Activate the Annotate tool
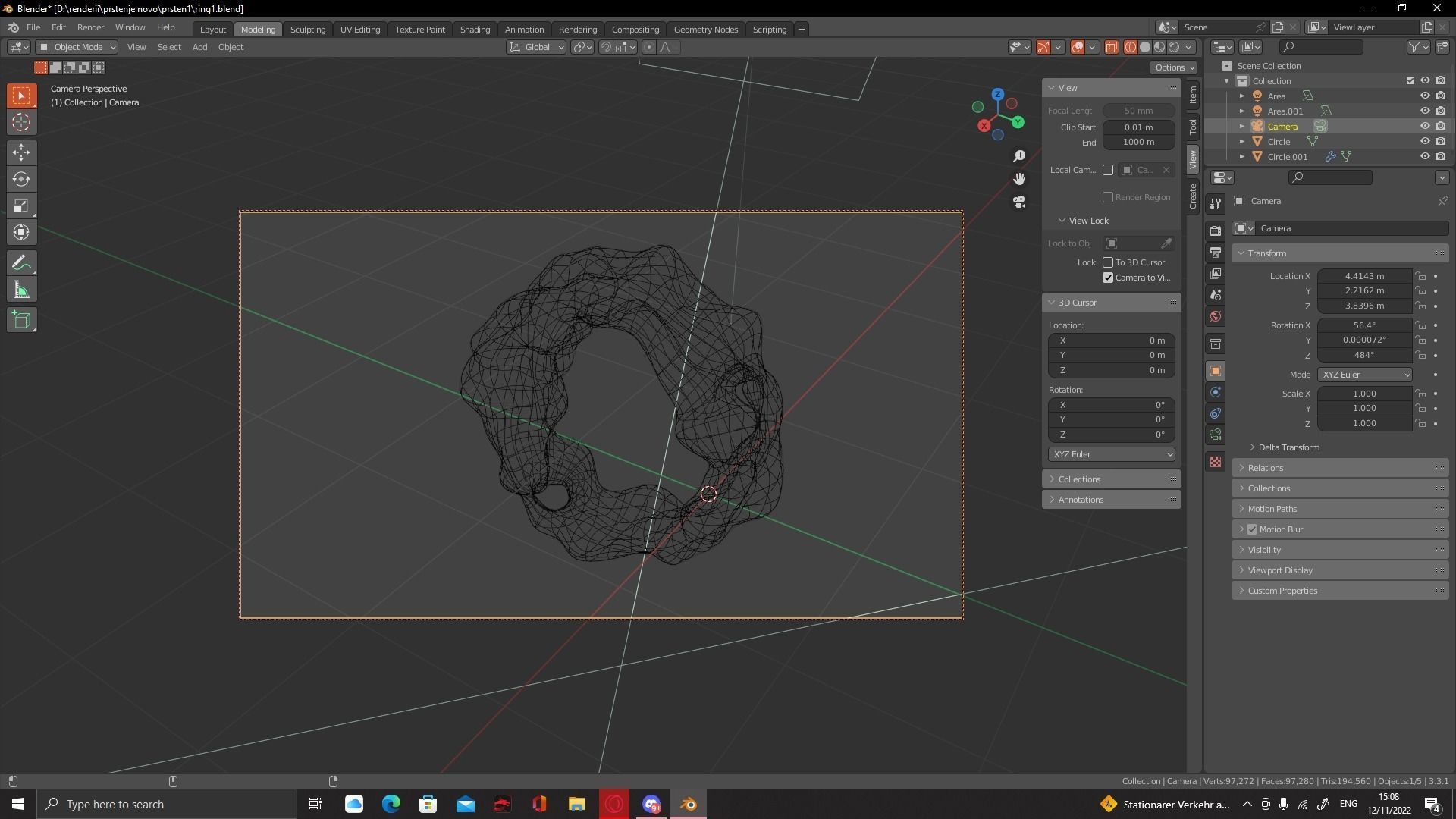The width and height of the screenshot is (1456, 819). (21, 262)
